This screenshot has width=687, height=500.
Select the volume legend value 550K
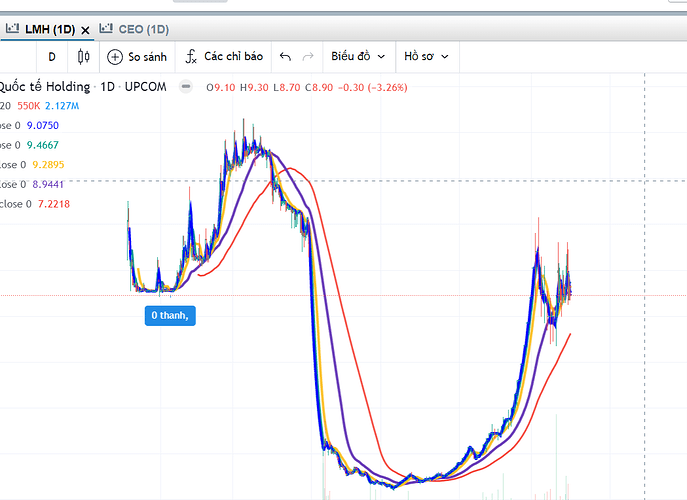[x=28, y=106]
